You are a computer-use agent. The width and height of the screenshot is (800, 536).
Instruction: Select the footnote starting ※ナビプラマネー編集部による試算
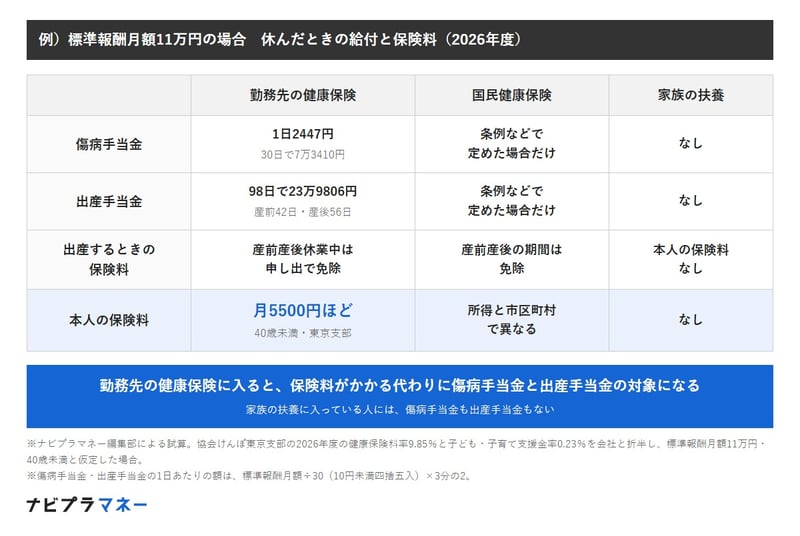point(396,452)
